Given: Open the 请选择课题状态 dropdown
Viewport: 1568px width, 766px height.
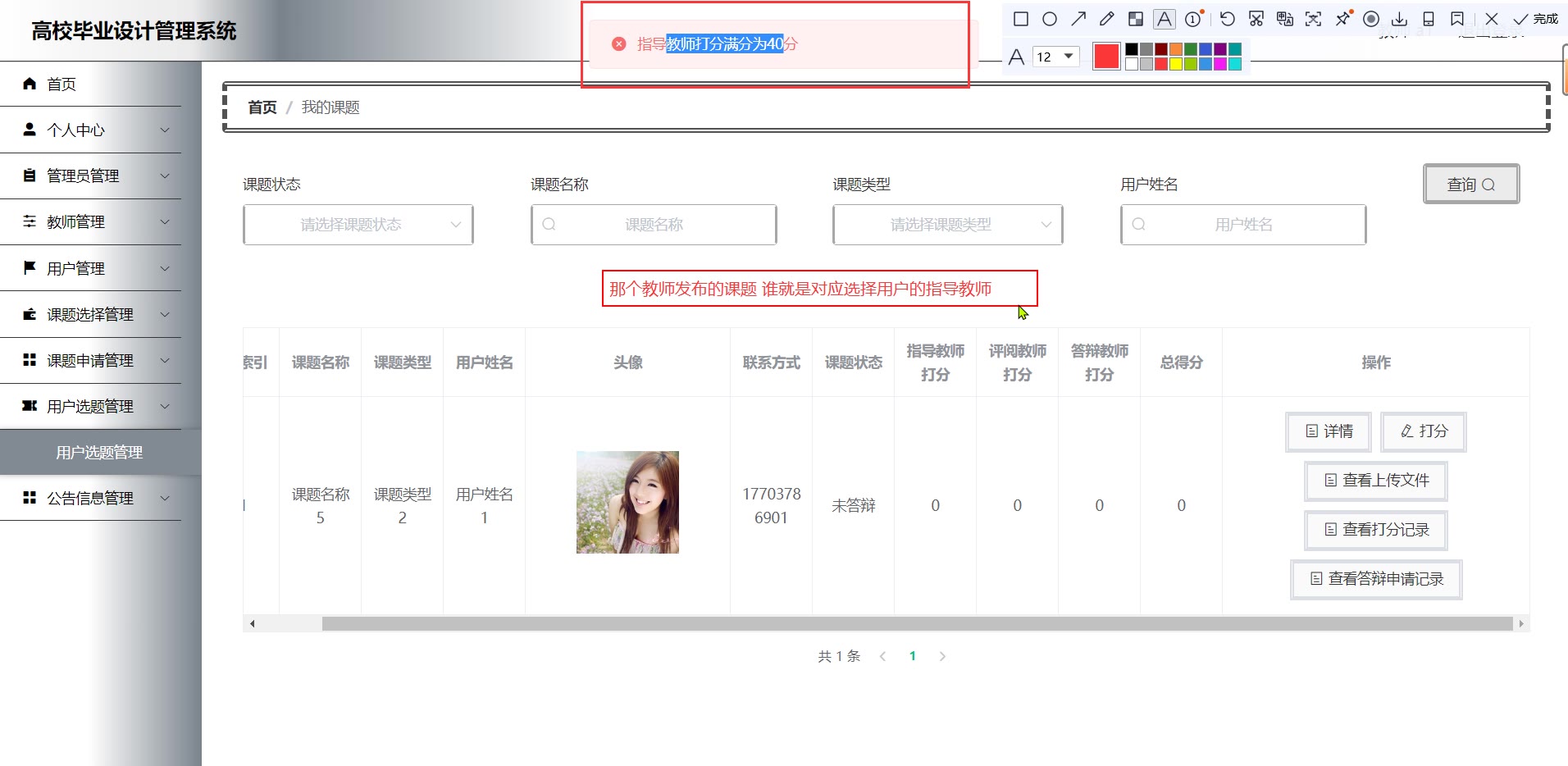Looking at the screenshot, I should pos(358,225).
